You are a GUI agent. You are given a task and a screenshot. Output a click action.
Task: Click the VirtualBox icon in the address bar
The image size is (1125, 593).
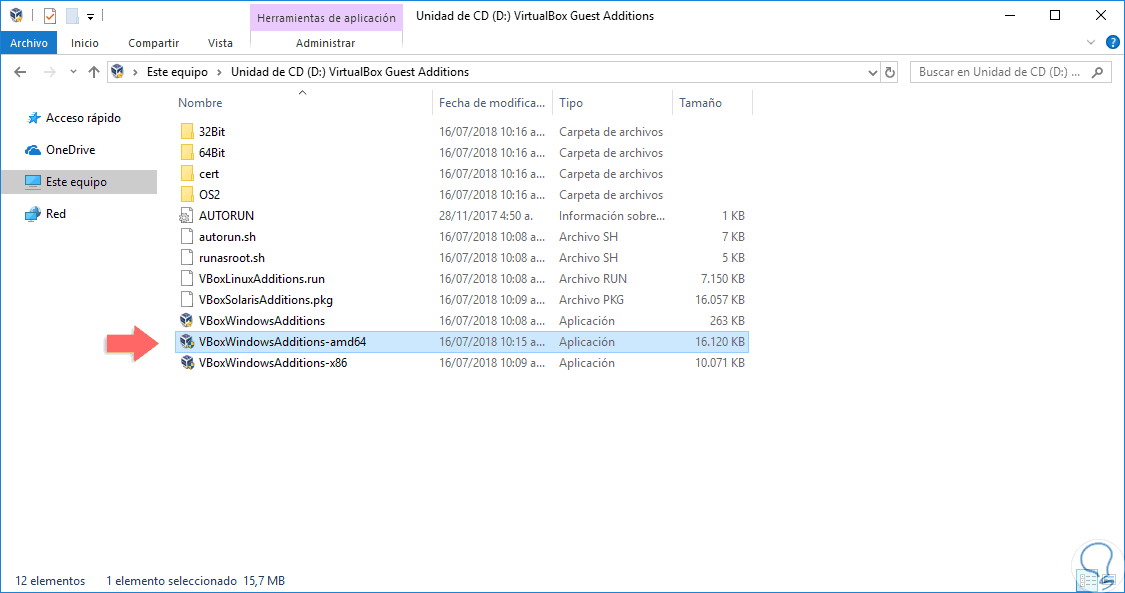(x=118, y=72)
